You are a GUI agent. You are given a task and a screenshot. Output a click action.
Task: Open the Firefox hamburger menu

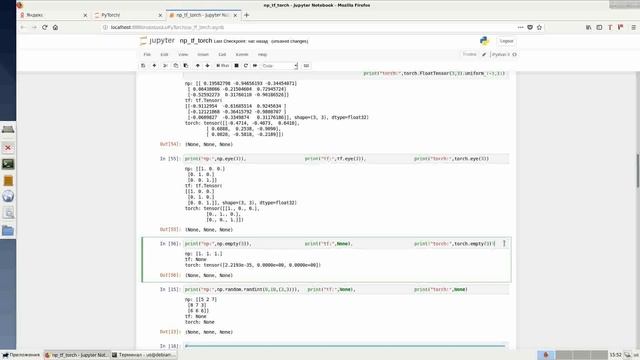click(x=633, y=27)
